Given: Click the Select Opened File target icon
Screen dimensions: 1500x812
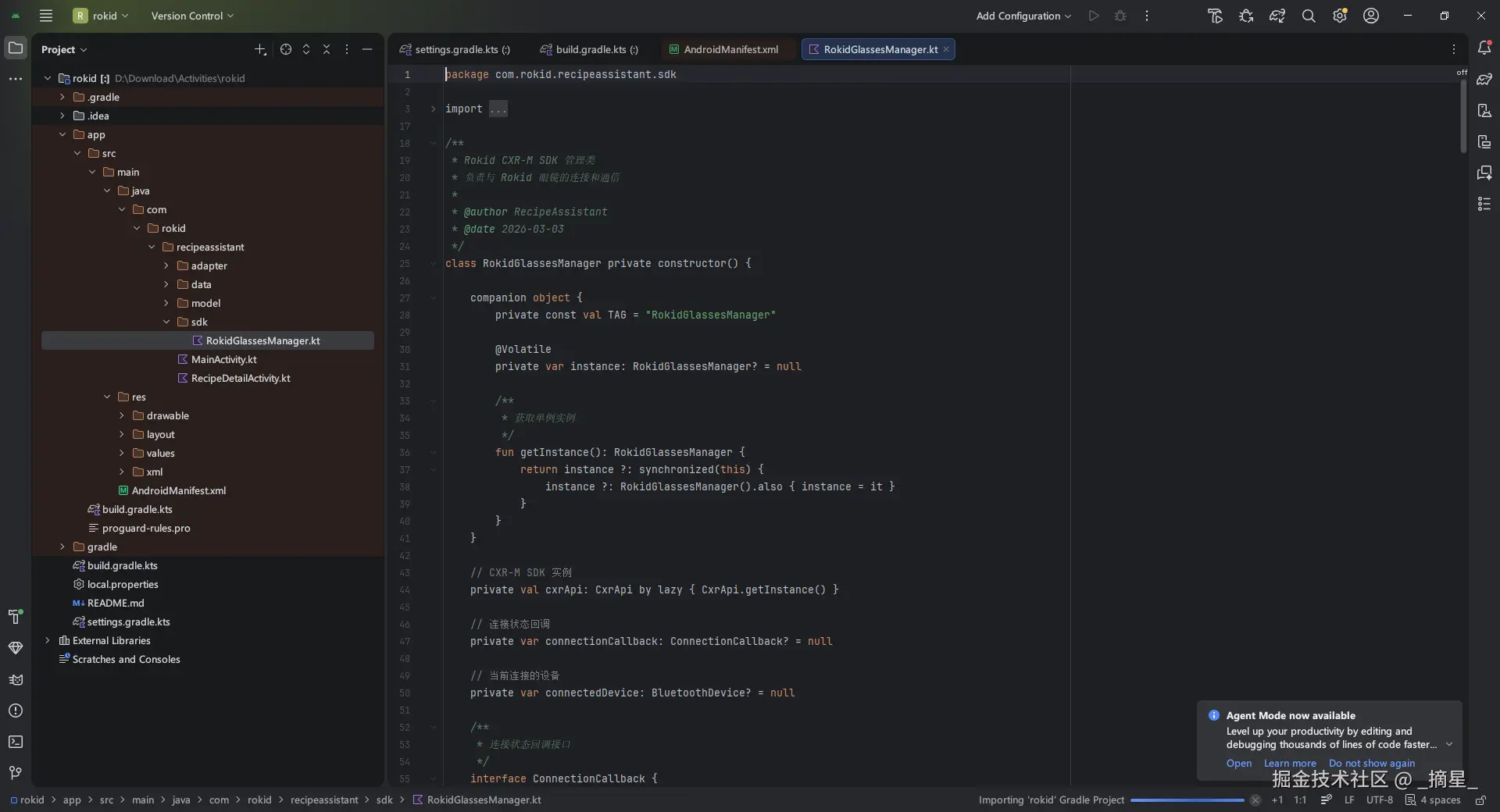Looking at the screenshot, I should (286, 49).
